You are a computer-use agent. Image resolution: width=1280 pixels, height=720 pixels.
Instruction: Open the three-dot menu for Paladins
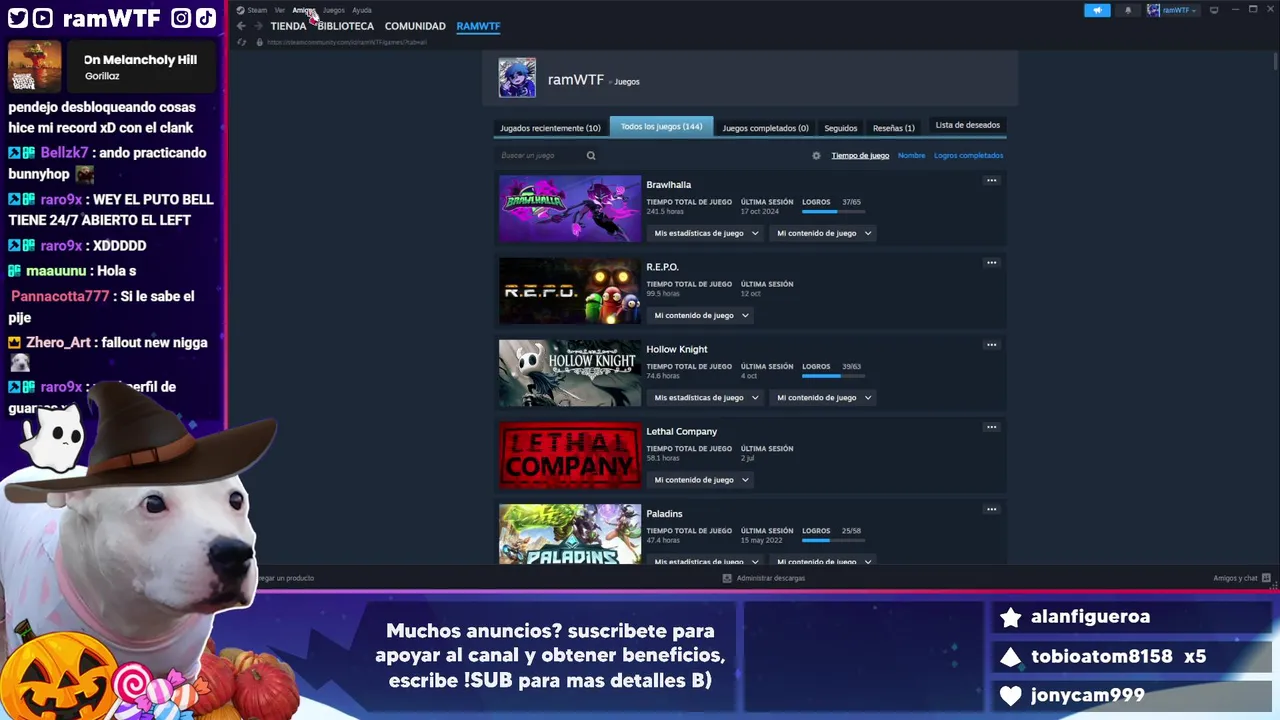click(991, 509)
